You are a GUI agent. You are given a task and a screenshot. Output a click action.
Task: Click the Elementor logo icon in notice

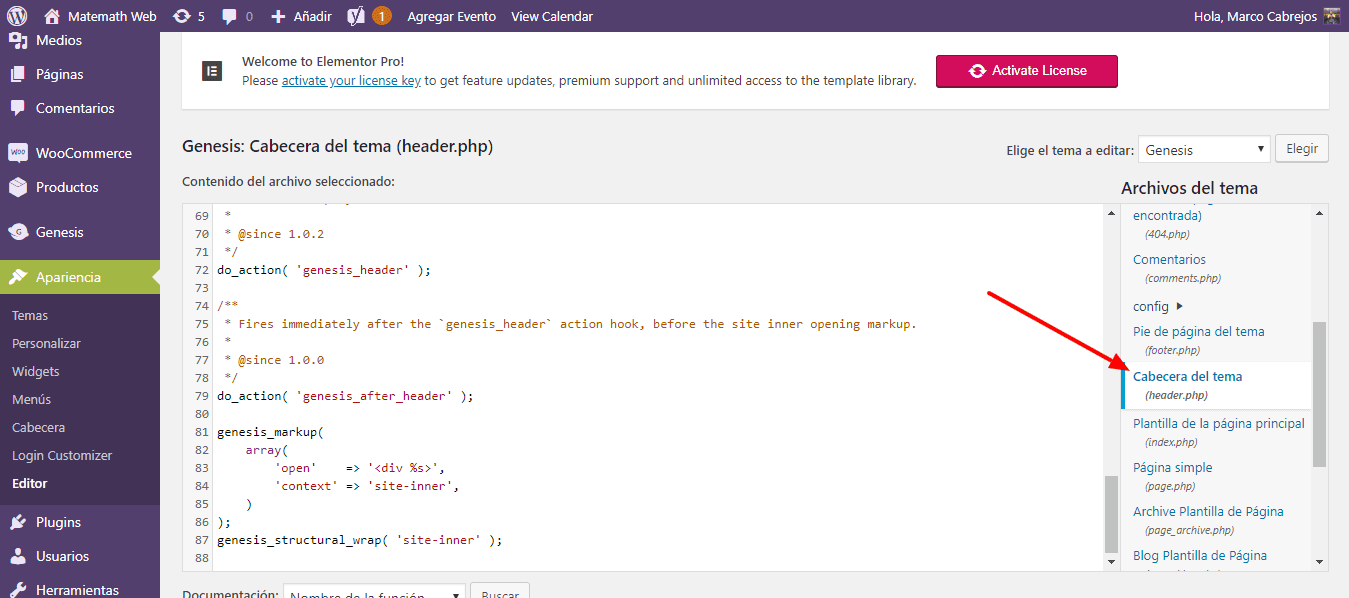tap(212, 71)
